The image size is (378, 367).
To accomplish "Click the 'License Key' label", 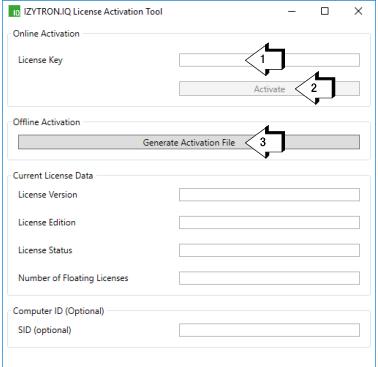I will point(40,60).
